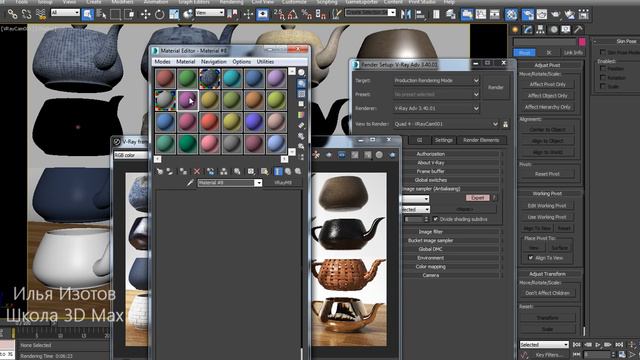Open Utilities menu in Material Editor
The width and height of the screenshot is (640, 360).
265,62
